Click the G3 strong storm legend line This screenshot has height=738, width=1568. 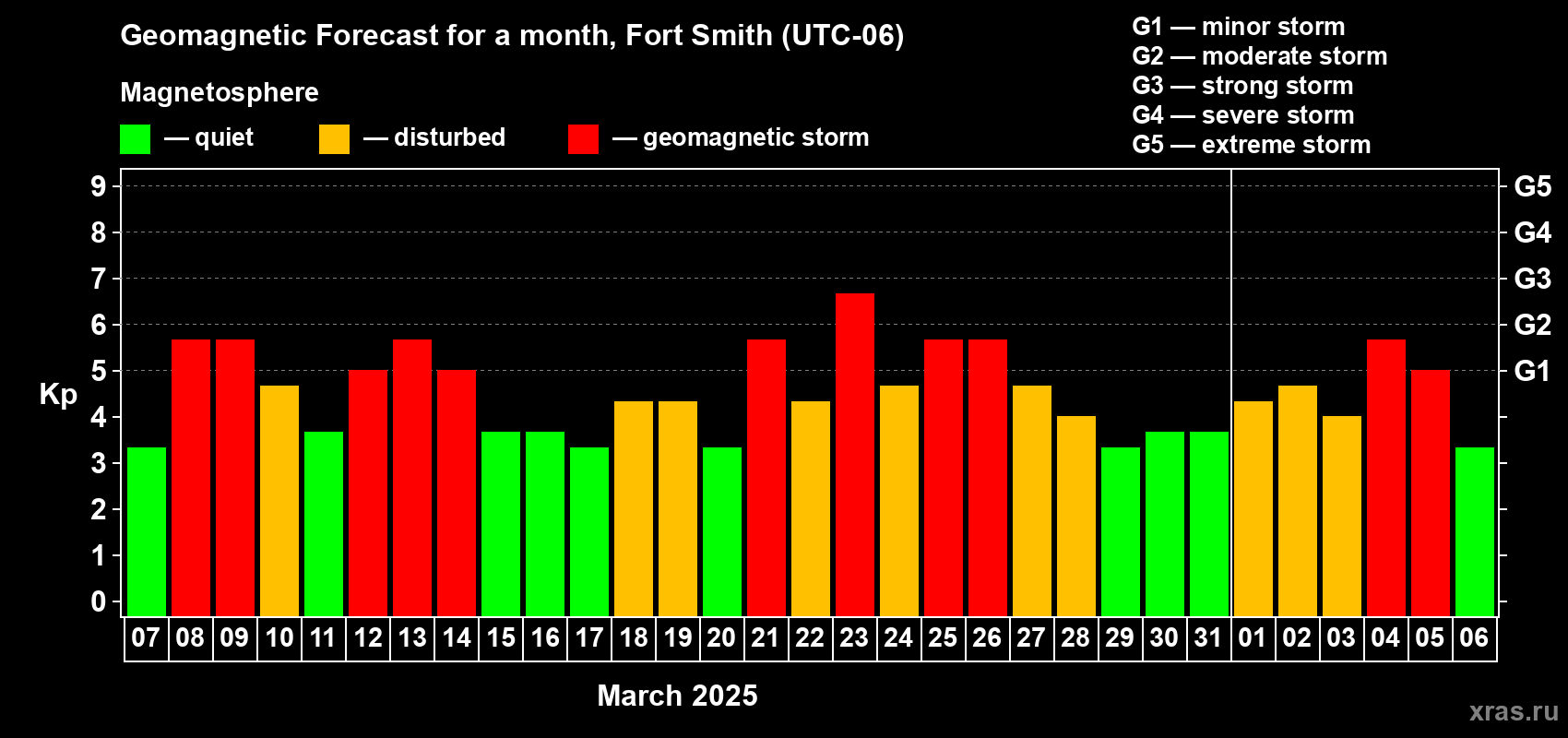(1242, 86)
